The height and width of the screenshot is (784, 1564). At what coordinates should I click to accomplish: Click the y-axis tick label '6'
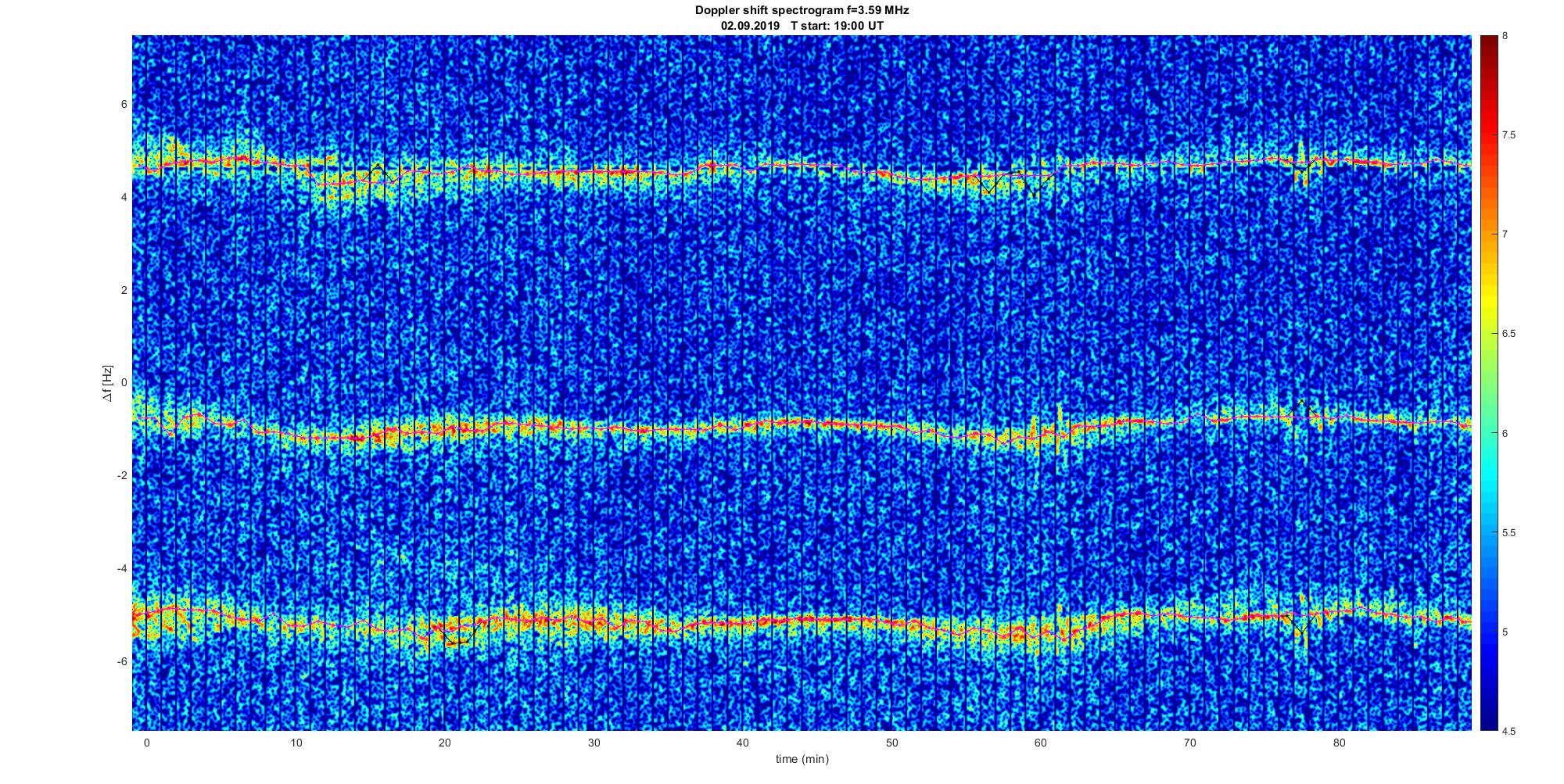124,104
